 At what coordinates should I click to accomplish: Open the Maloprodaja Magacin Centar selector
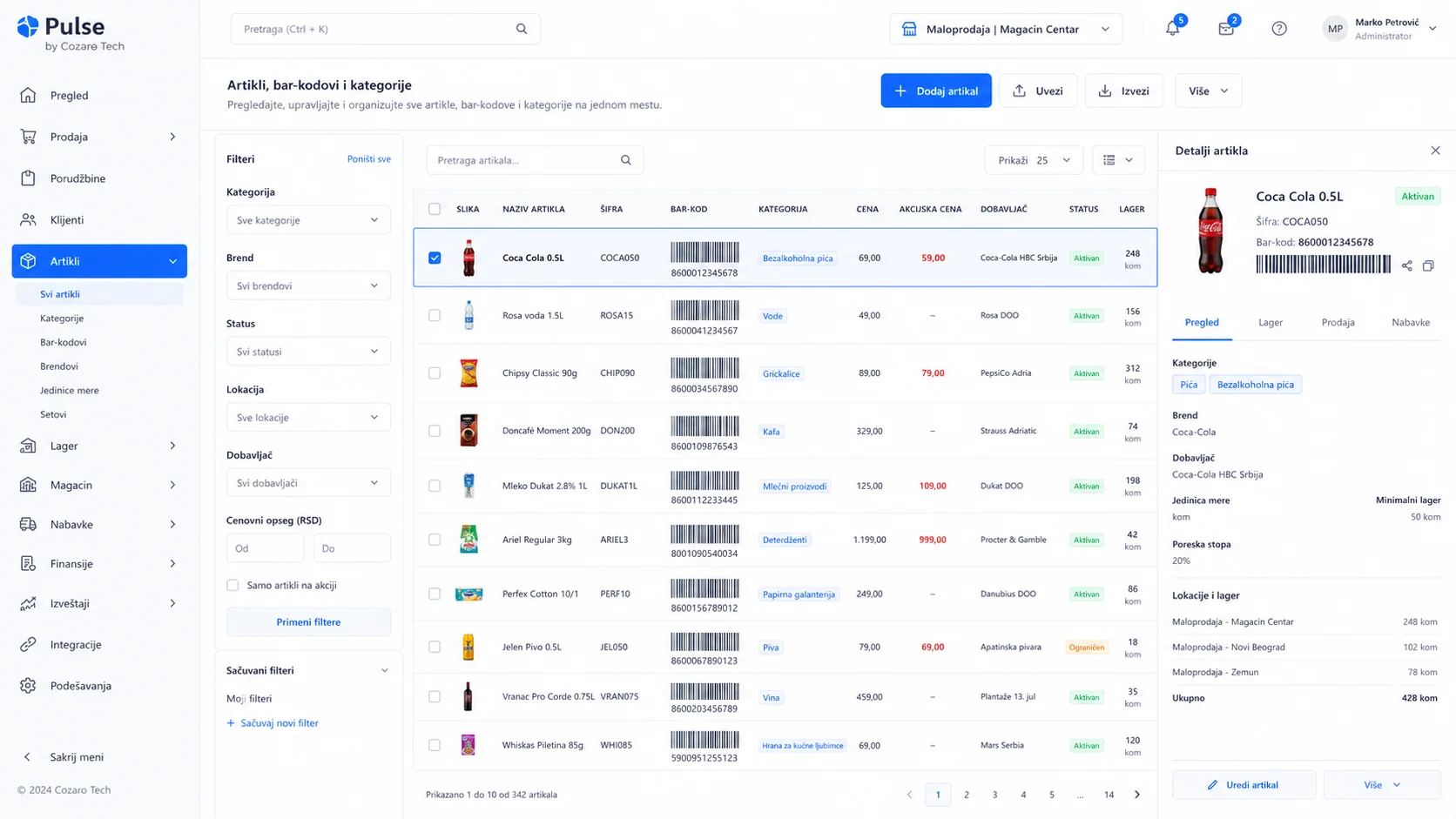pyautogui.click(x=1006, y=29)
